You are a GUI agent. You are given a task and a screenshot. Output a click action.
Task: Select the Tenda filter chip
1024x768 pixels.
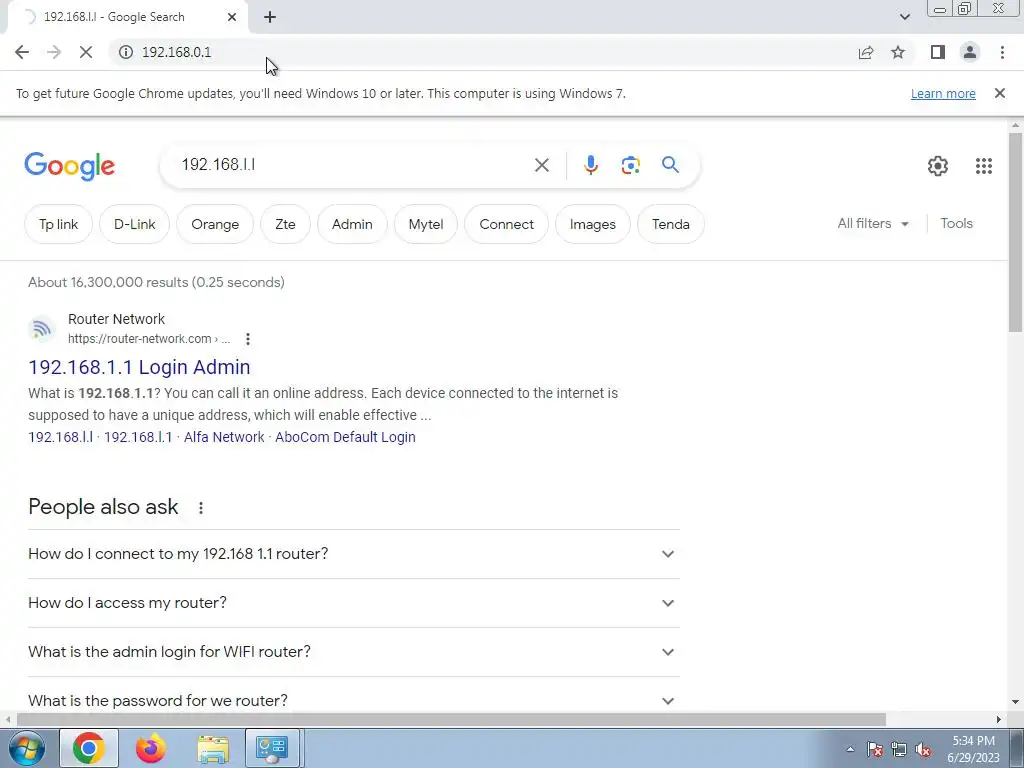[671, 224]
